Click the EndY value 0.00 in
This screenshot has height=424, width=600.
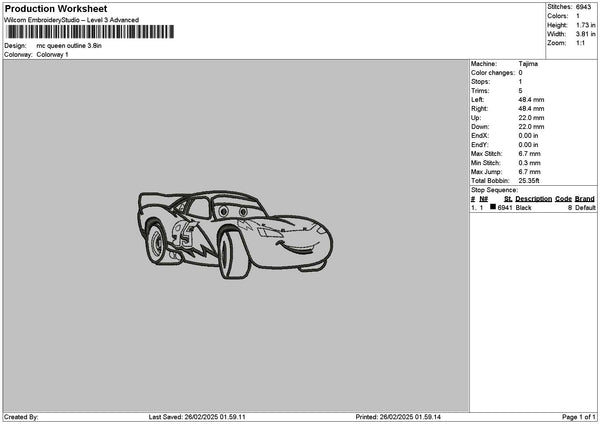[528, 145]
